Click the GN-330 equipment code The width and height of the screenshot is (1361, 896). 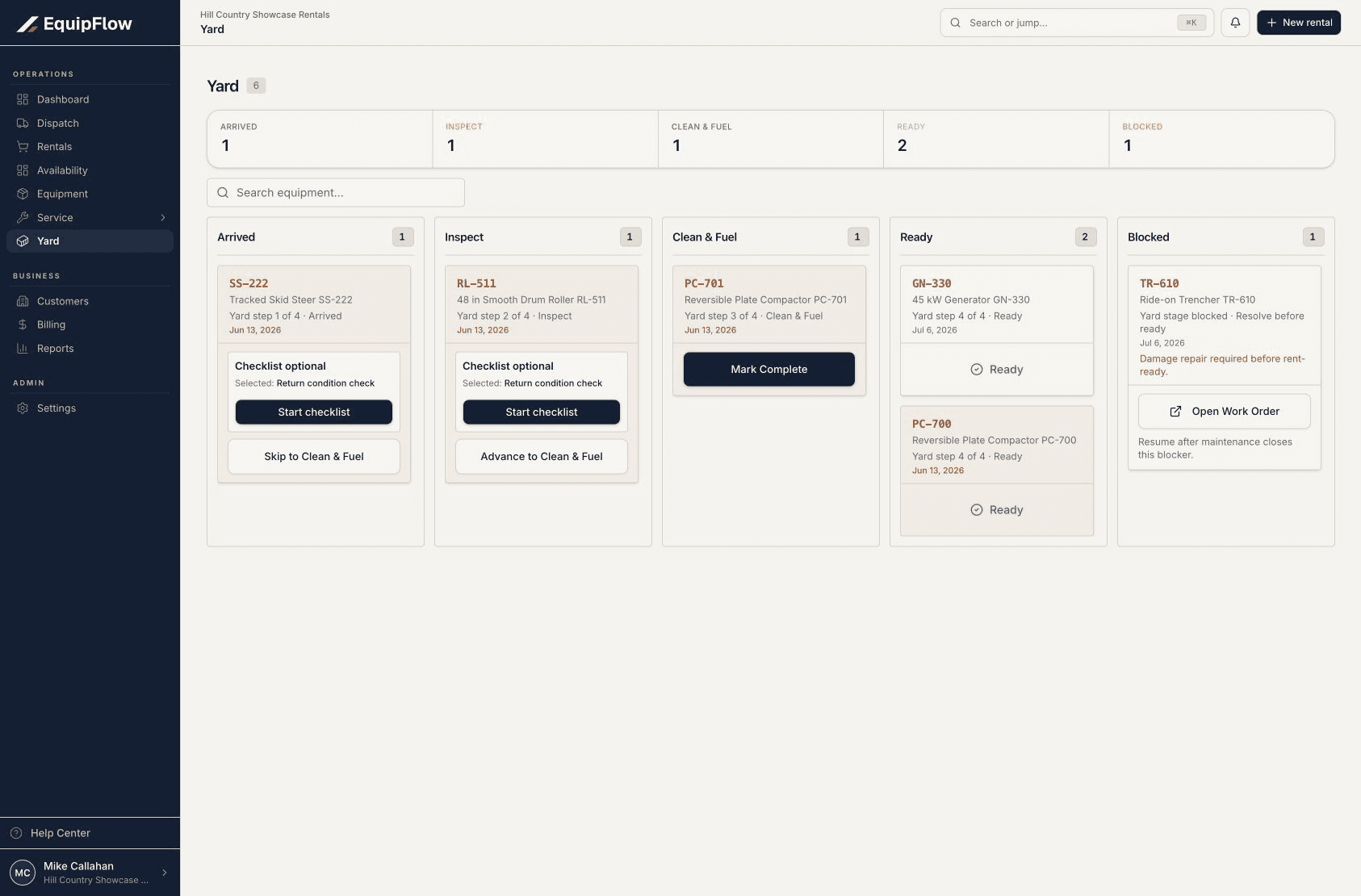coord(932,283)
